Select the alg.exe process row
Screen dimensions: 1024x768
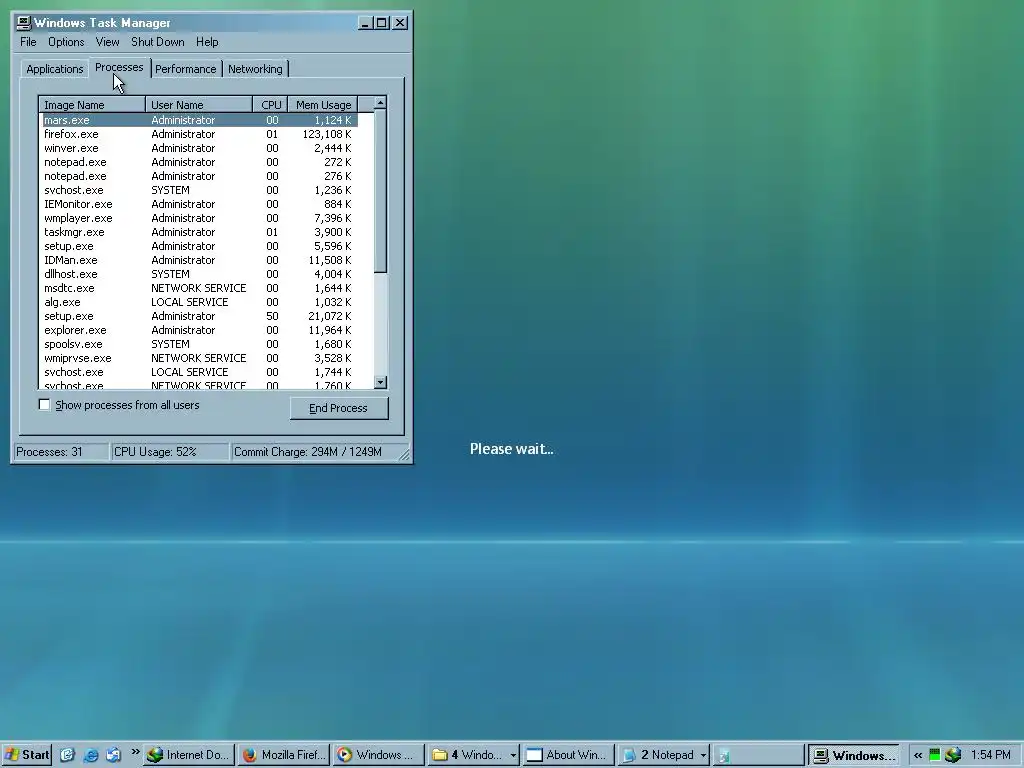(x=199, y=302)
